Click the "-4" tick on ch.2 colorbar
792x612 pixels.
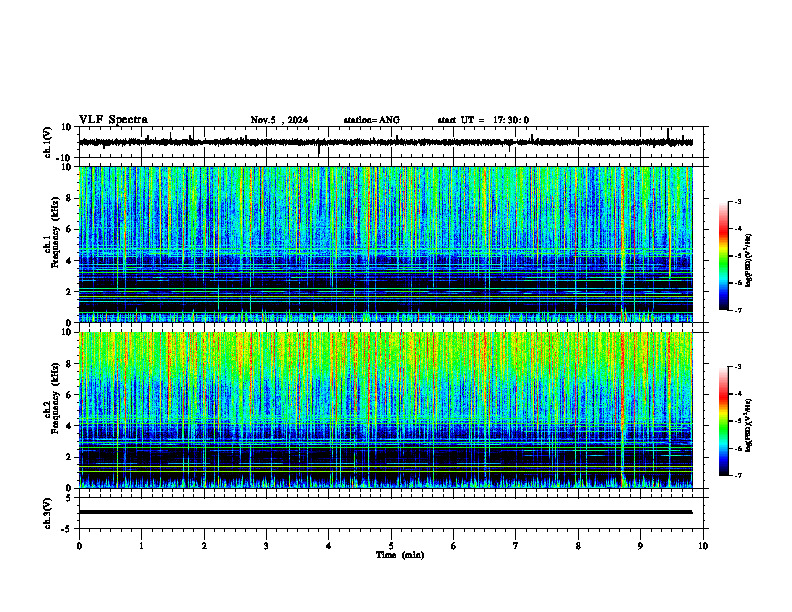[738, 394]
